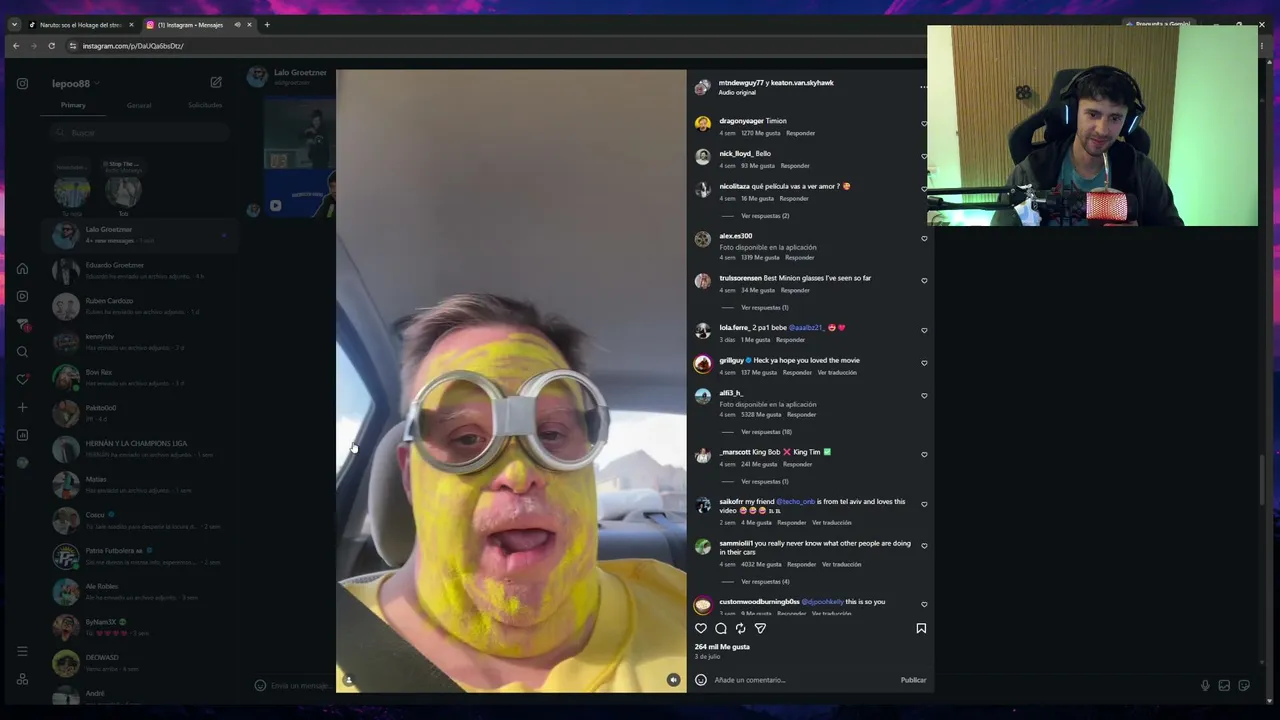Open the post's three-dot options menu
The width and height of the screenshot is (1280, 720).
point(923,87)
